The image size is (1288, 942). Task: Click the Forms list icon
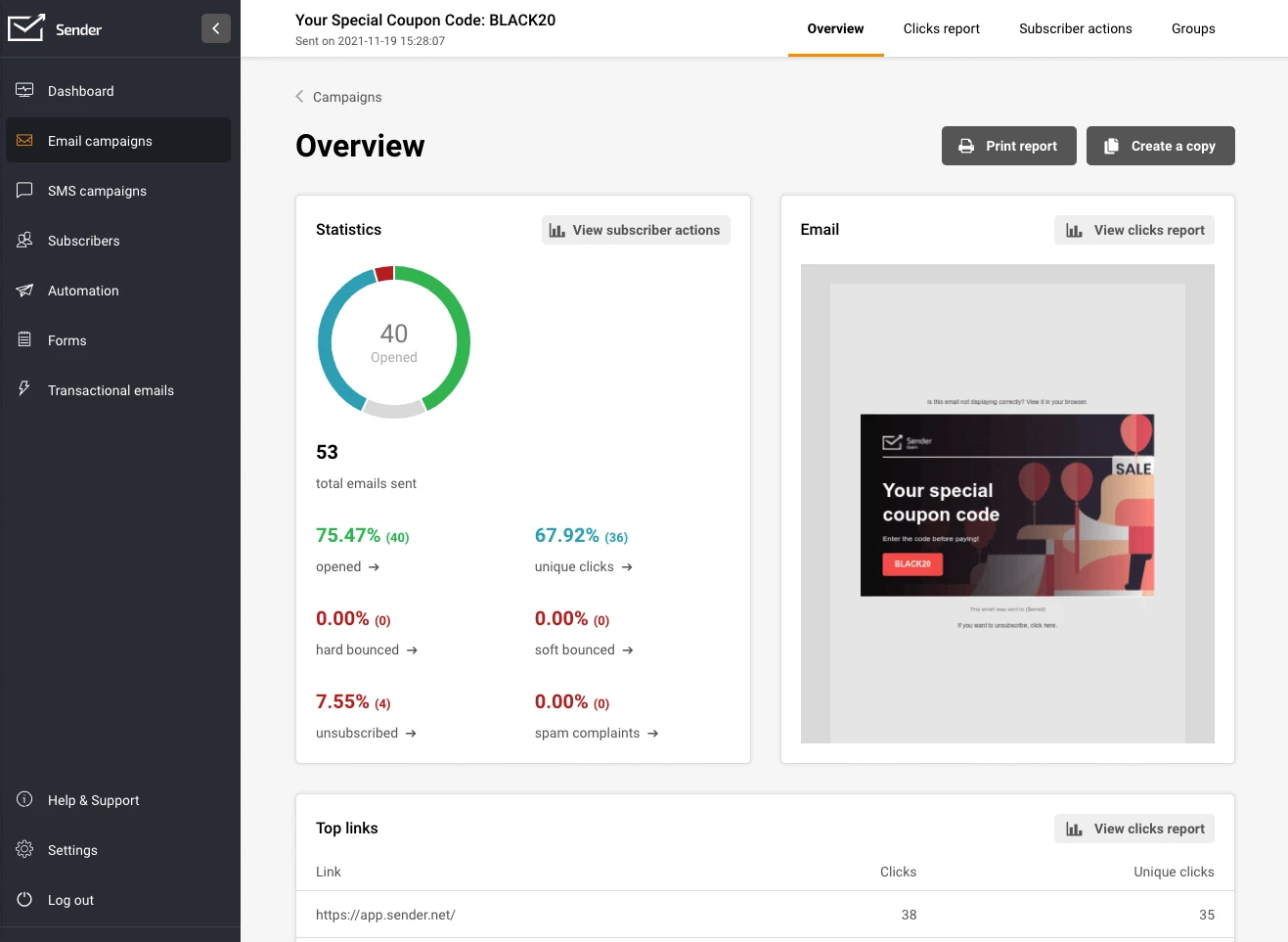pos(24,340)
